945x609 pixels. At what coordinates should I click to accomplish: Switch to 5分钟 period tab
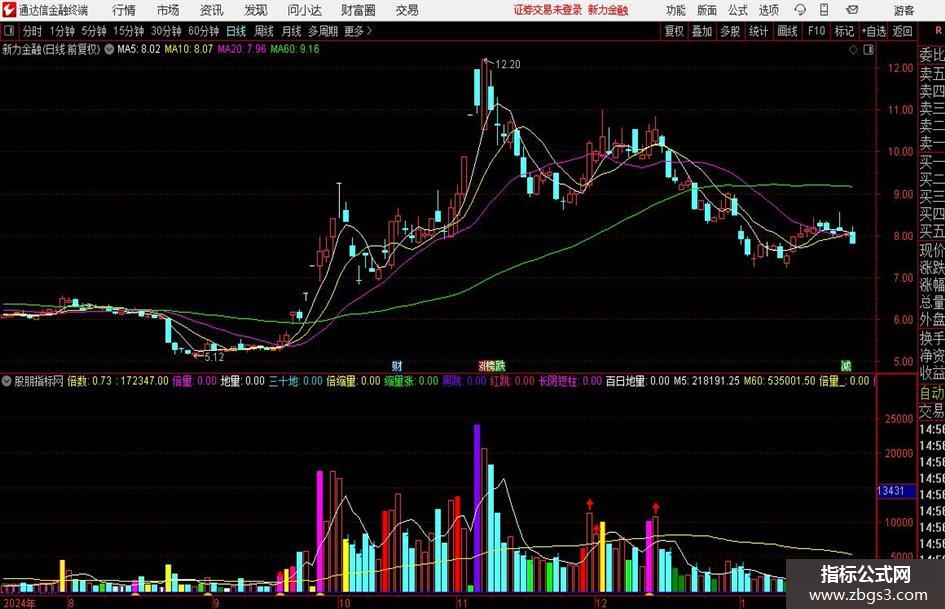click(x=93, y=31)
